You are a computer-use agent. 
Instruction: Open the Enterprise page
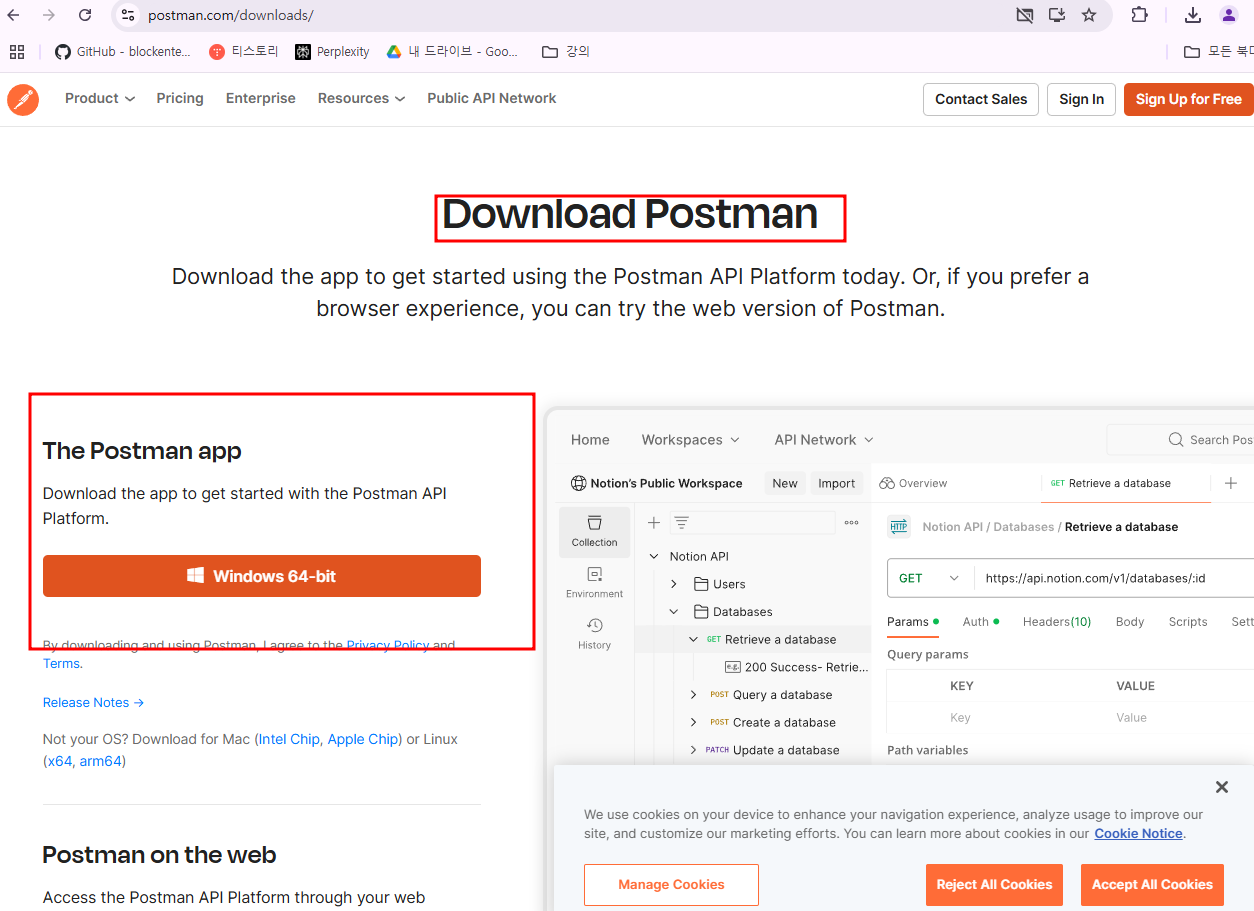click(x=261, y=98)
